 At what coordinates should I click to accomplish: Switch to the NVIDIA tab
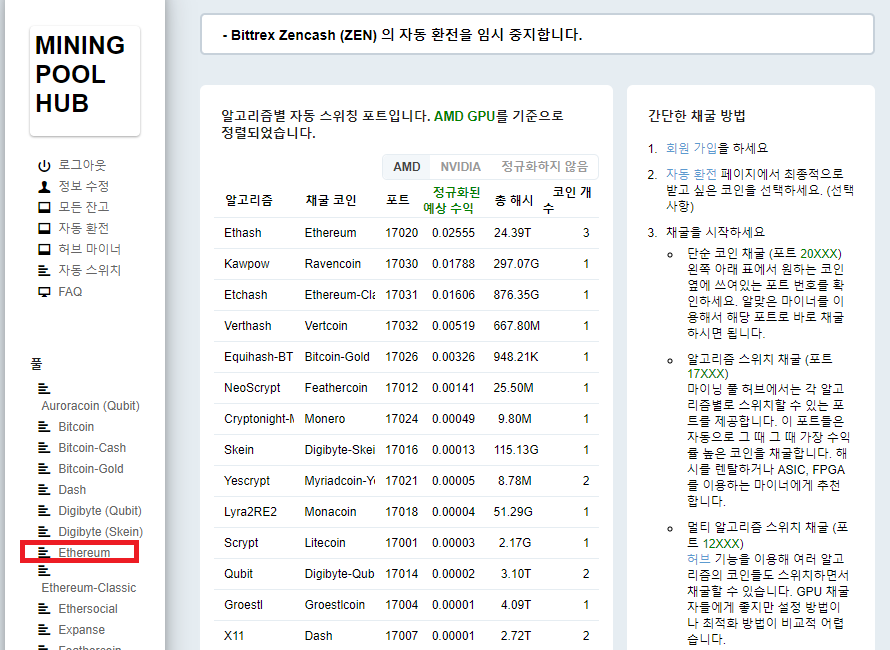click(x=460, y=167)
